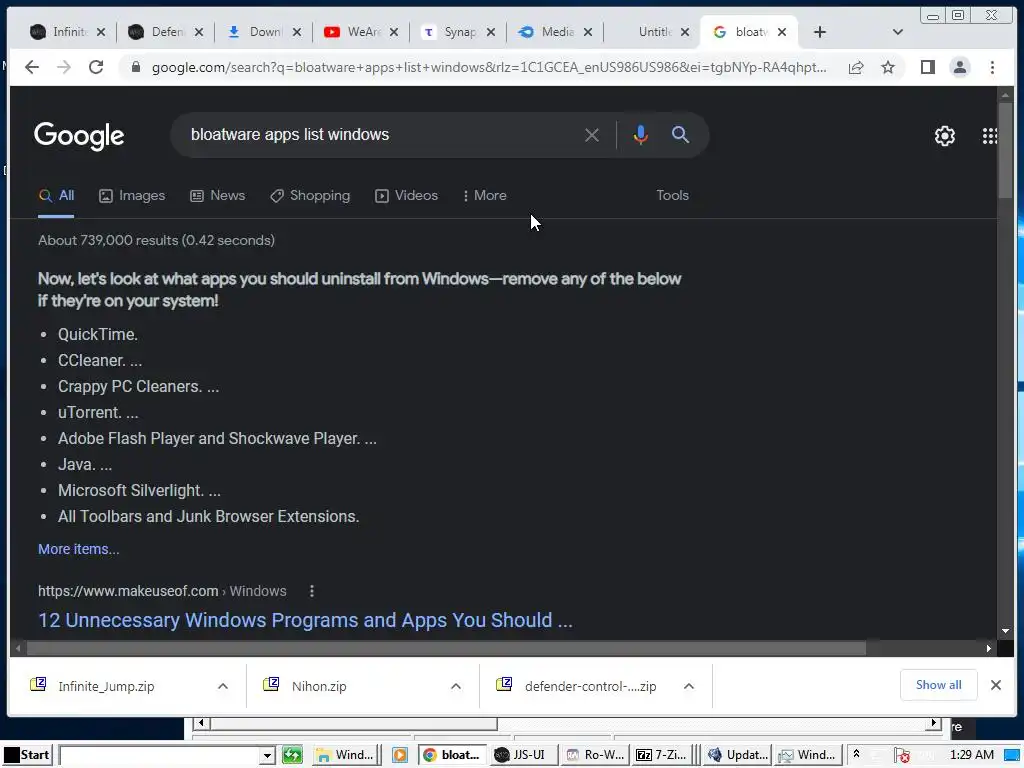
Task: Show hidden system tray icons
Action: tap(856, 754)
